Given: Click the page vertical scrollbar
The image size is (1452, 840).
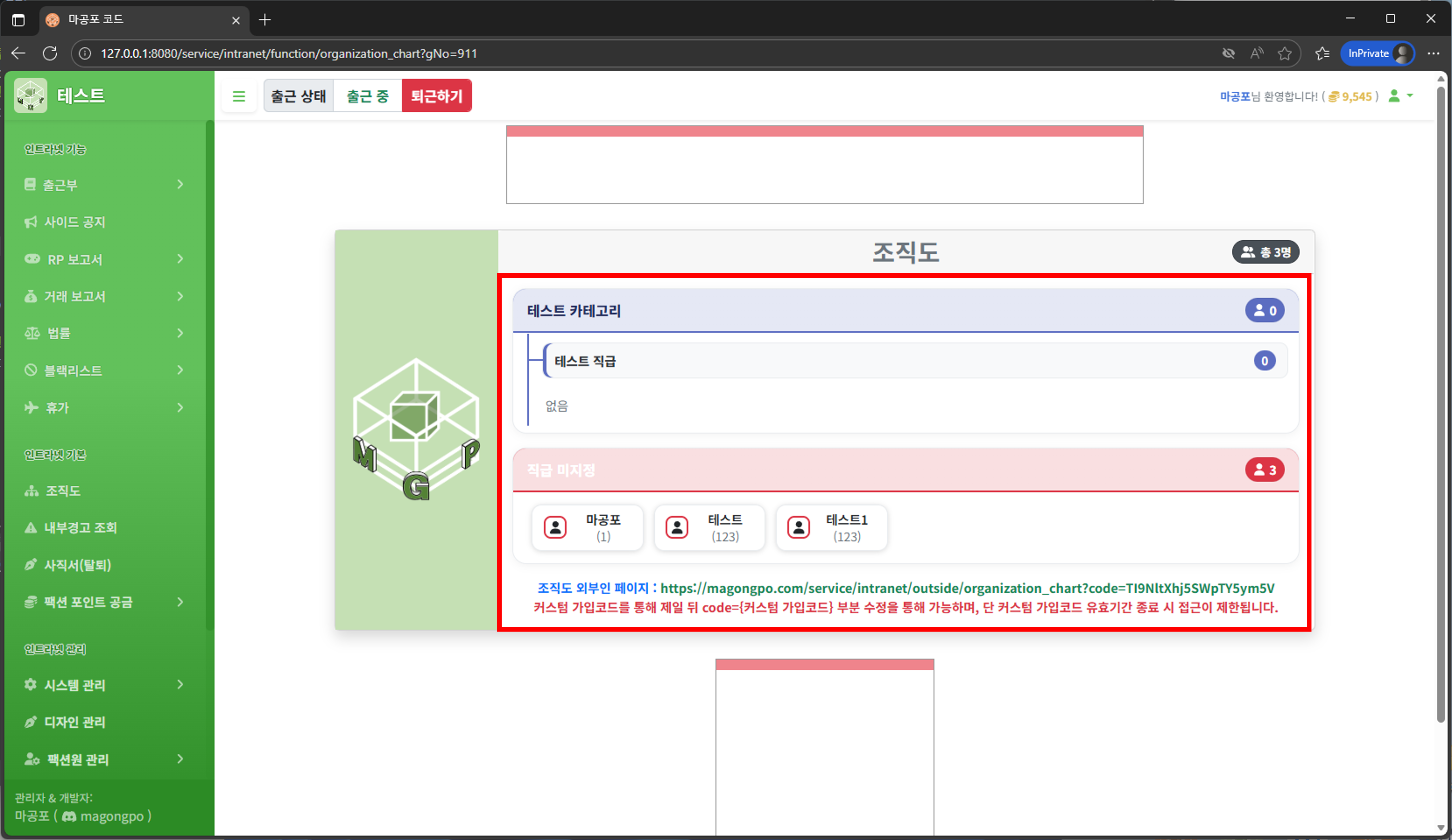Looking at the screenshot, I should pyautogui.click(x=1440, y=403).
